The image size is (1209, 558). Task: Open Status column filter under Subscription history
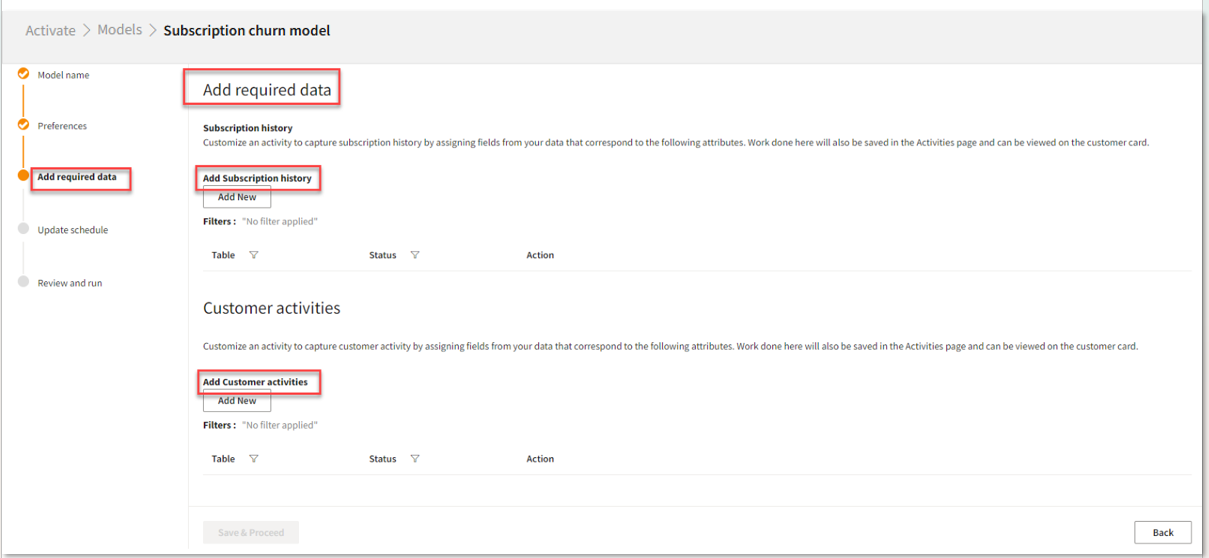pyautogui.click(x=415, y=255)
